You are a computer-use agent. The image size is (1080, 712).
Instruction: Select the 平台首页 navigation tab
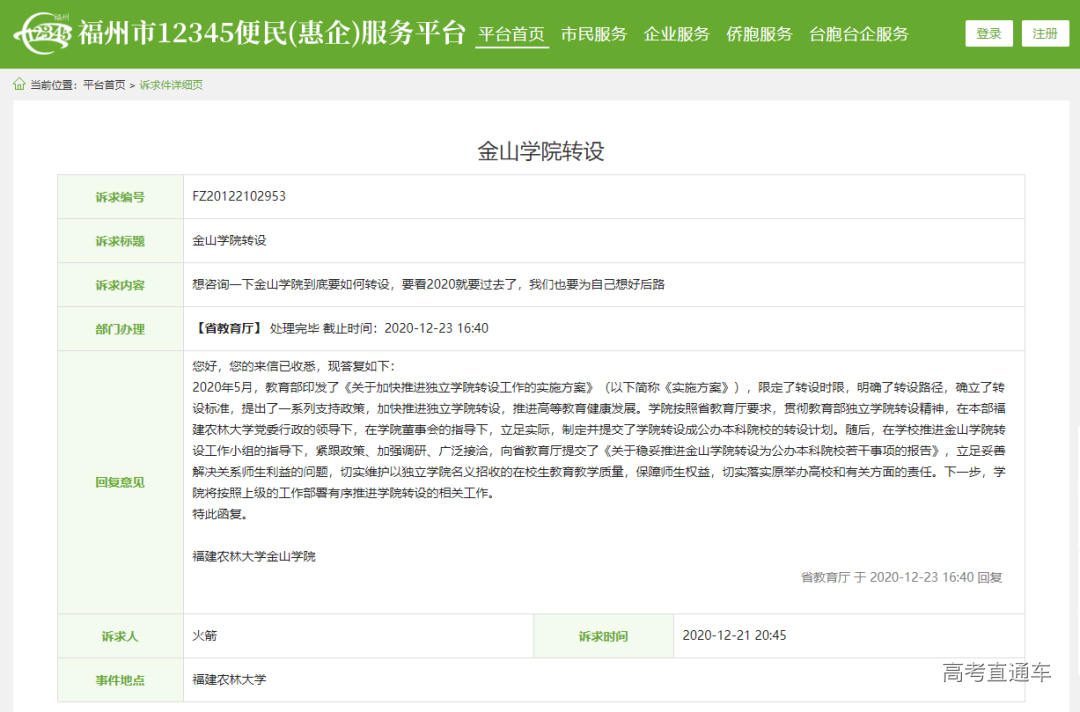tap(512, 33)
